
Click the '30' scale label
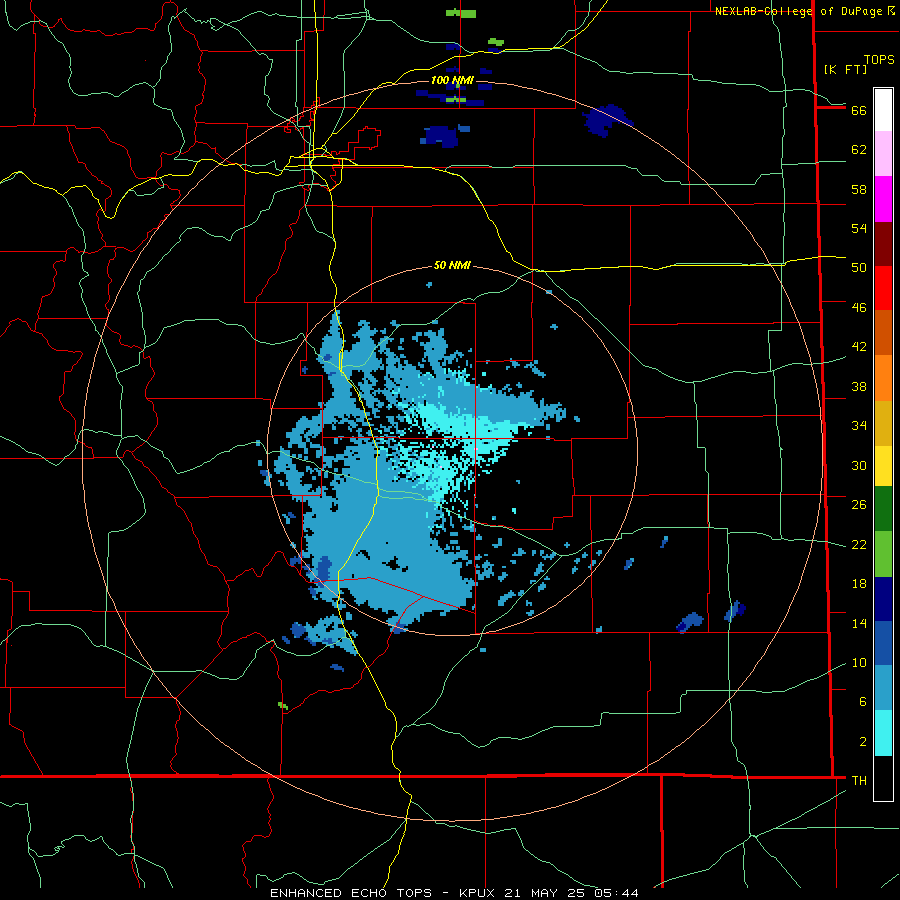[x=859, y=465]
